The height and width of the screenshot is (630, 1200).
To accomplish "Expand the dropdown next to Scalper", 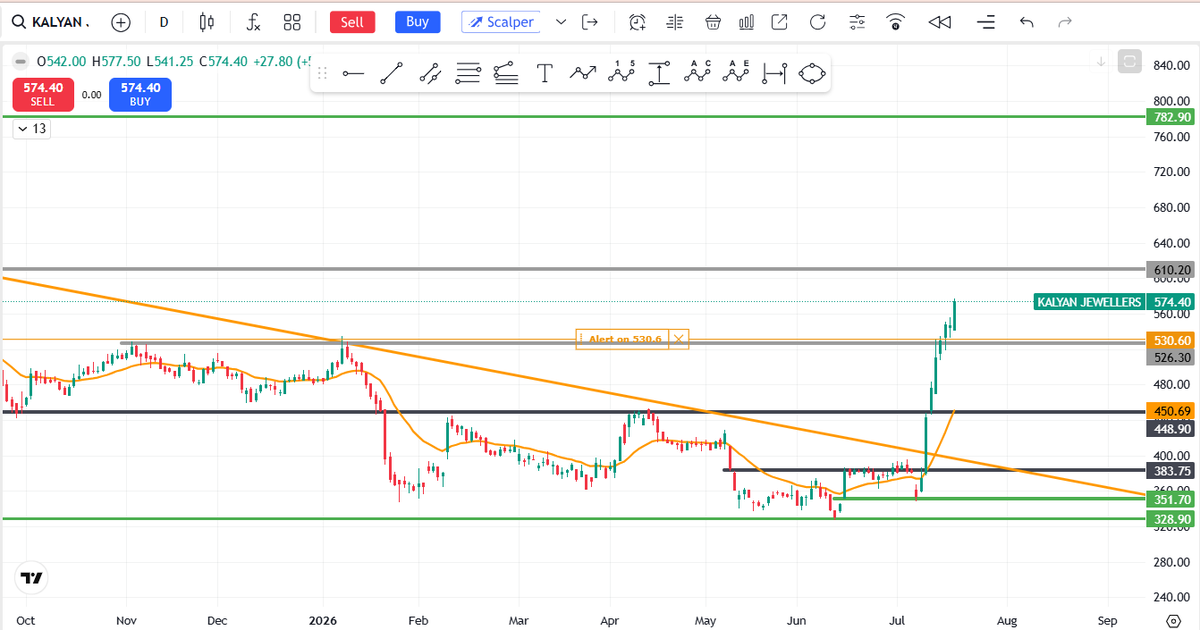I will (560, 22).
